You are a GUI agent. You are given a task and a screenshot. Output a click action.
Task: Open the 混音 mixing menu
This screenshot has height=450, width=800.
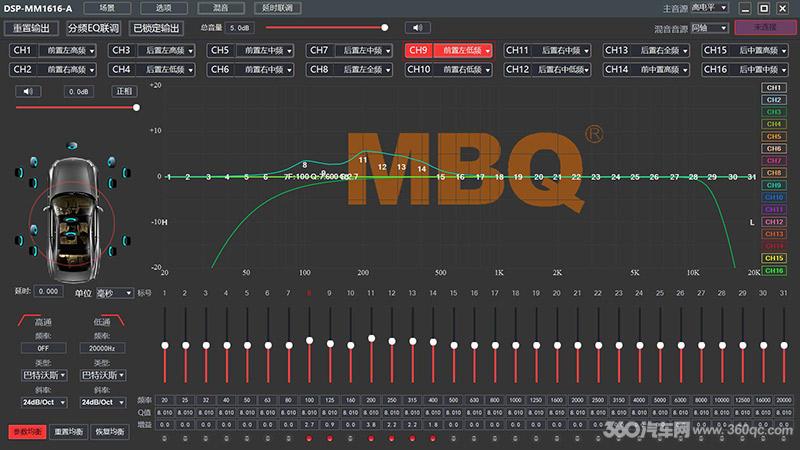click(x=221, y=8)
